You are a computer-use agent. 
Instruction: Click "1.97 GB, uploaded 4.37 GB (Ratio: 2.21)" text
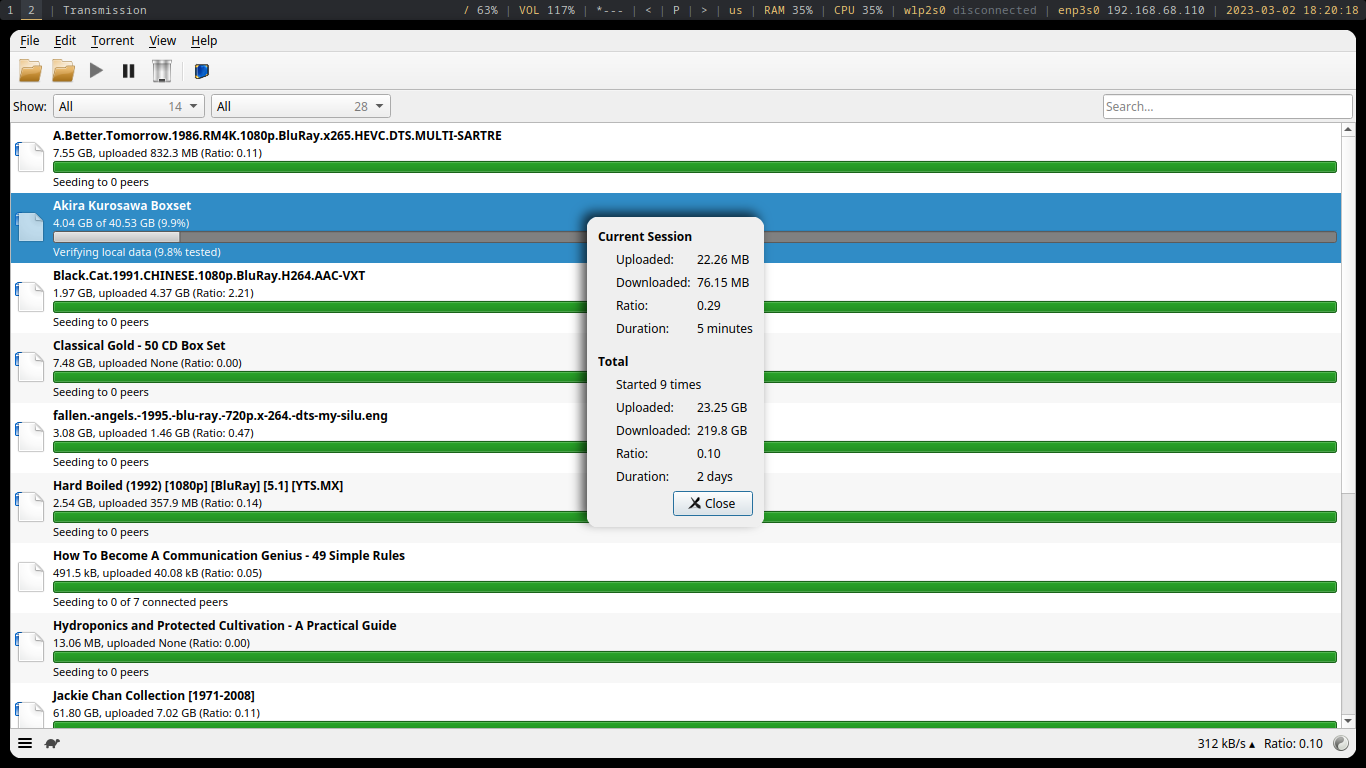pos(153,293)
